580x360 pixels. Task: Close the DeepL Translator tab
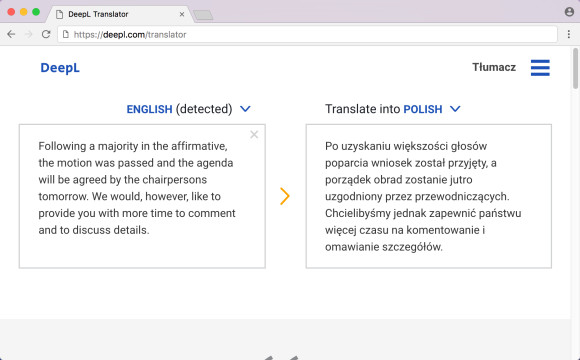(x=182, y=14)
